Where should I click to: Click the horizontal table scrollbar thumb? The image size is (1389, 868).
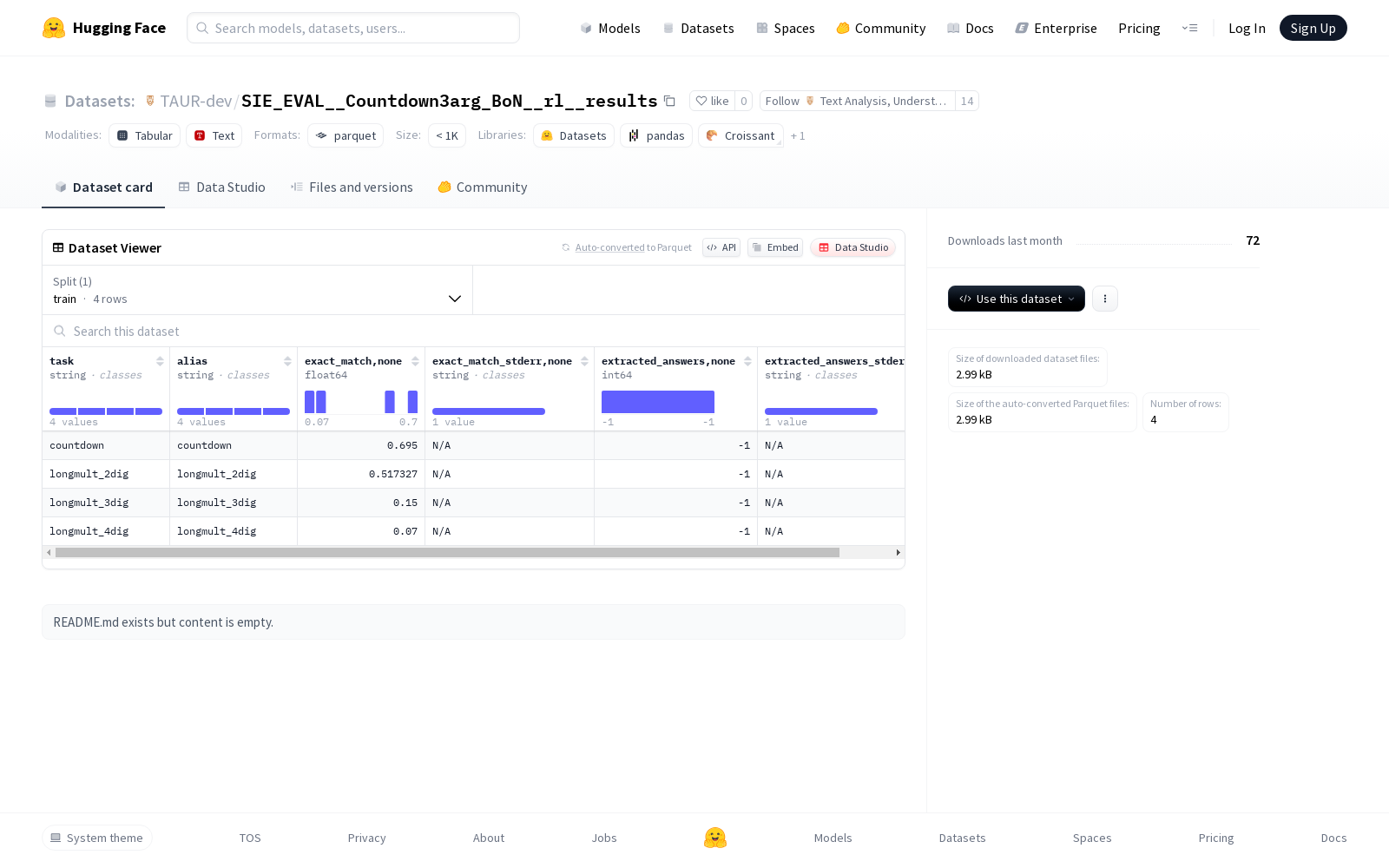[447, 552]
